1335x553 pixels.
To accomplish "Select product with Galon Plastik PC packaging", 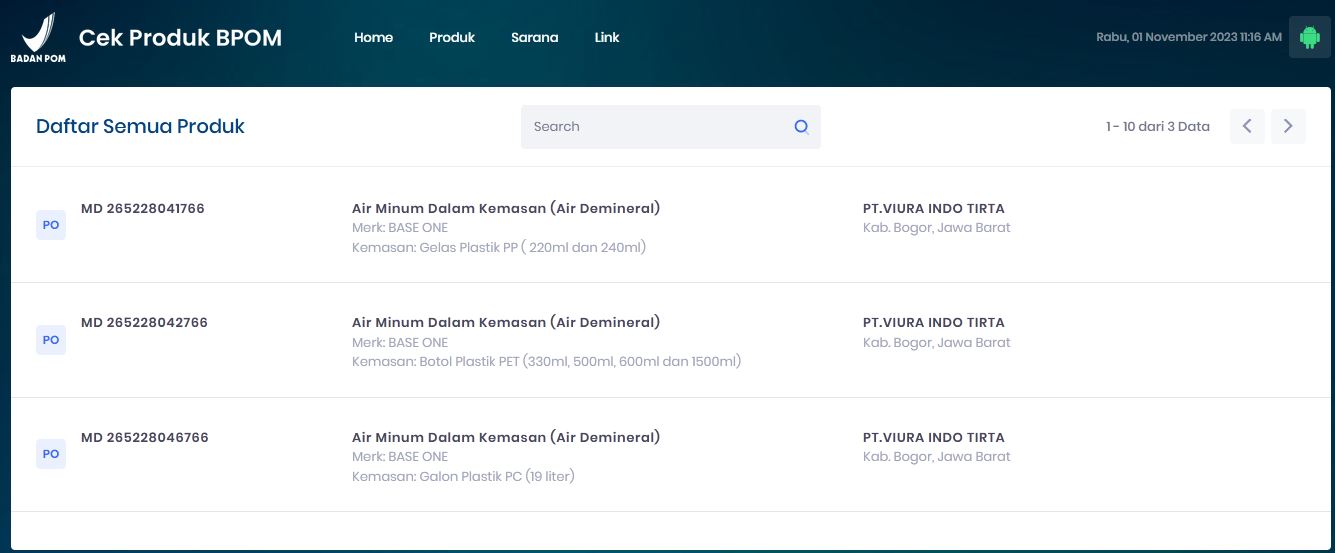I will click(463, 477).
